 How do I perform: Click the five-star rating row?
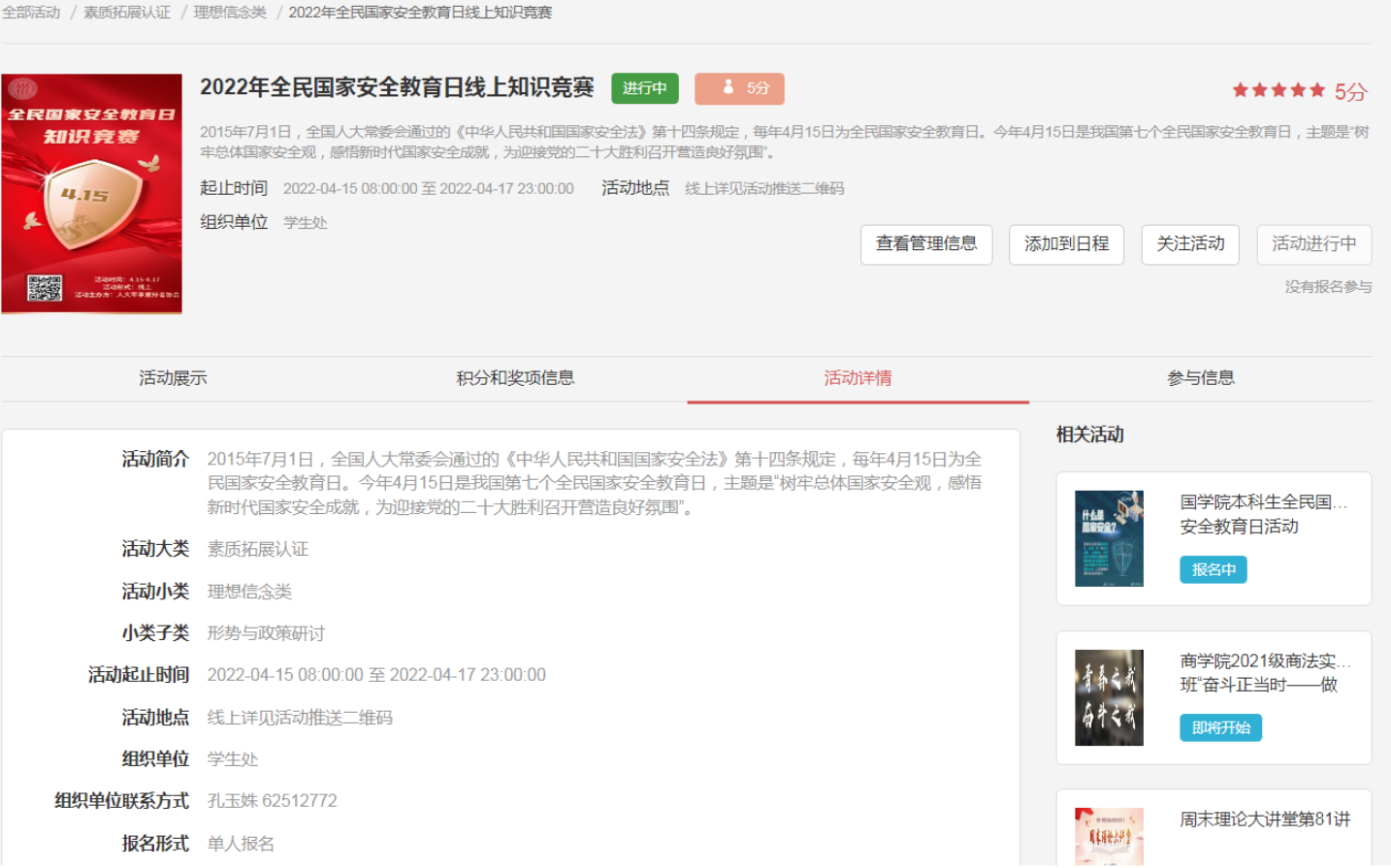click(x=1278, y=90)
